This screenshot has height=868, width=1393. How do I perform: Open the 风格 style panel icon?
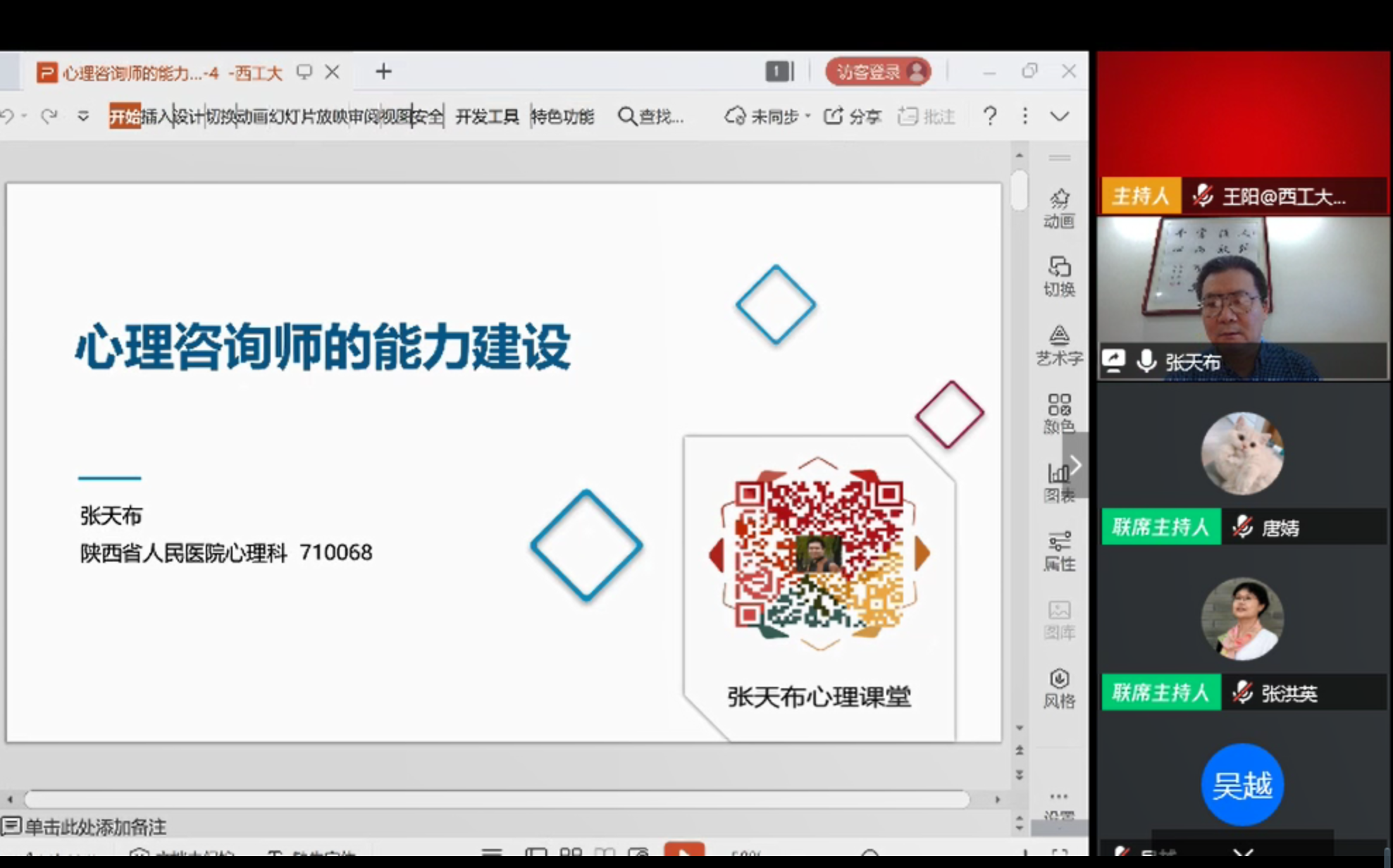coord(1059,688)
